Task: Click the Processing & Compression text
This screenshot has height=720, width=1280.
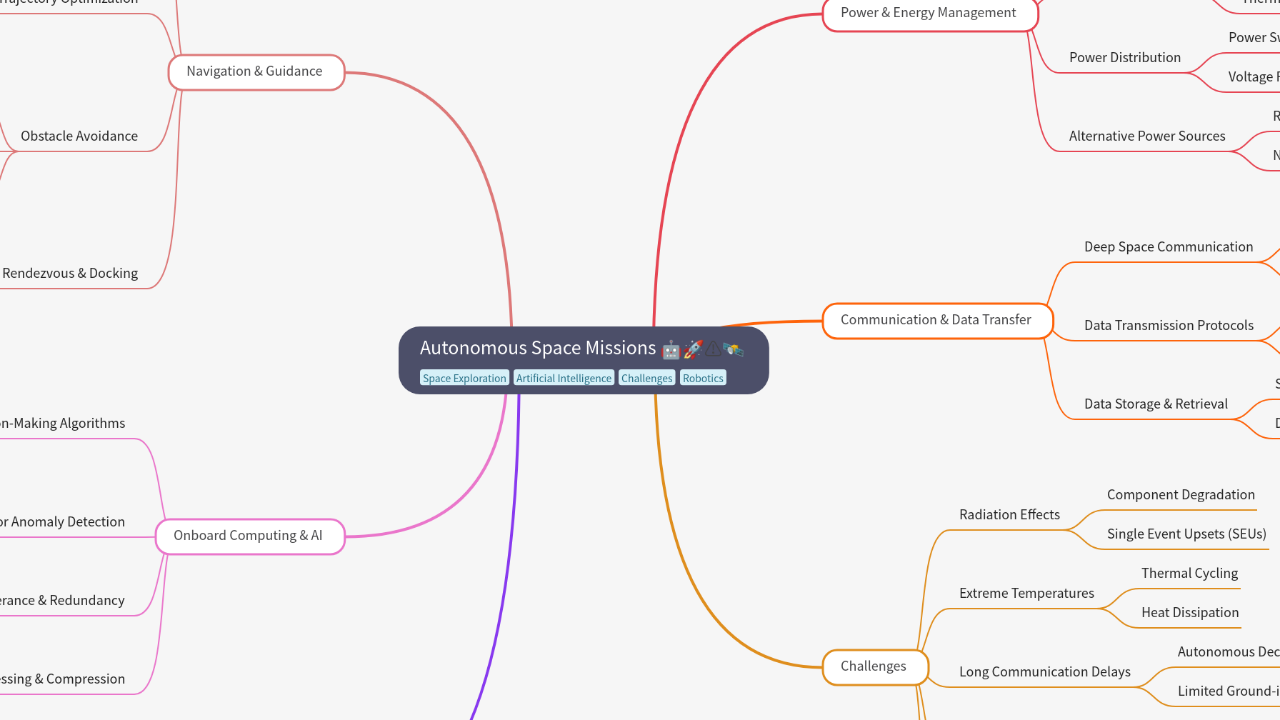Action: point(62,679)
